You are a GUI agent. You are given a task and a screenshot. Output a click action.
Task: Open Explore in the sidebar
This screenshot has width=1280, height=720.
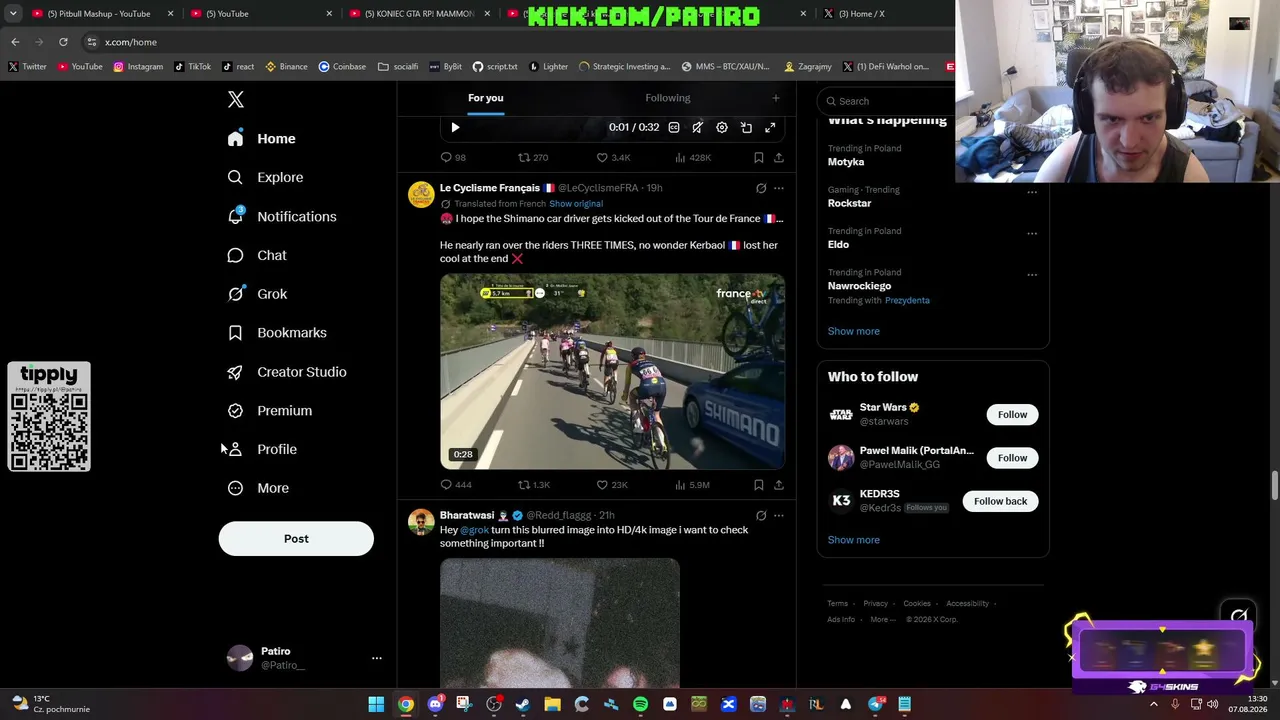pos(265,177)
